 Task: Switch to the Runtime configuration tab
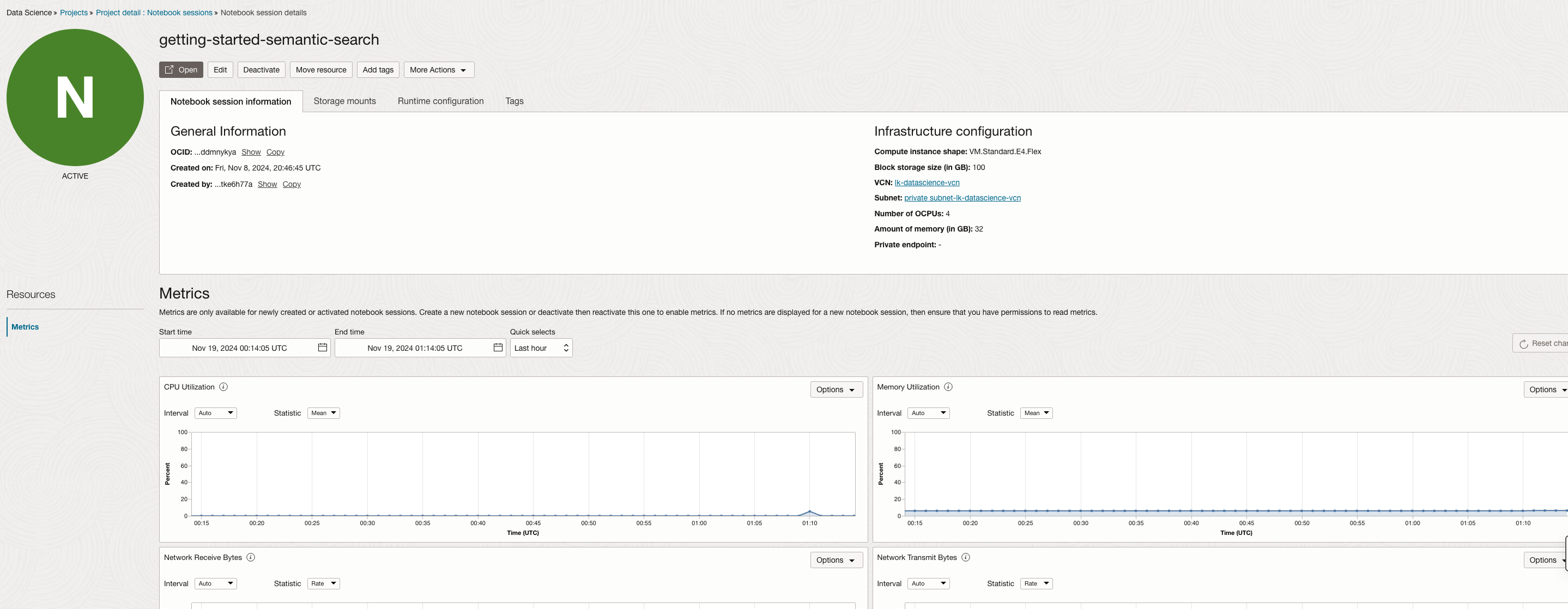coord(440,101)
